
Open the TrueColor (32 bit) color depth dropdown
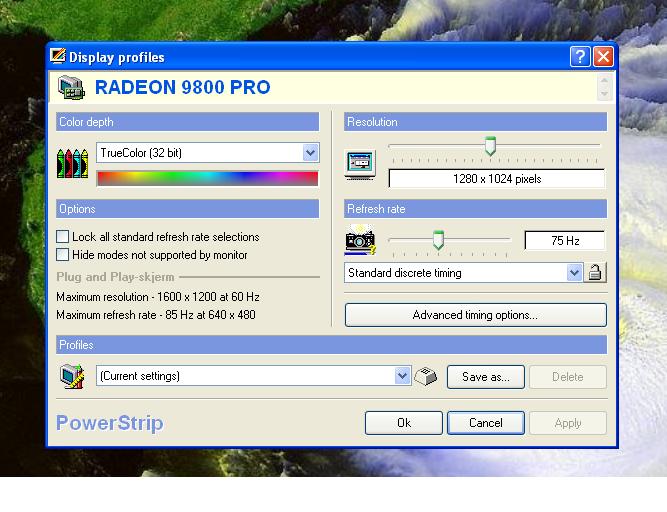pyautogui.click(x=311, y=153)
